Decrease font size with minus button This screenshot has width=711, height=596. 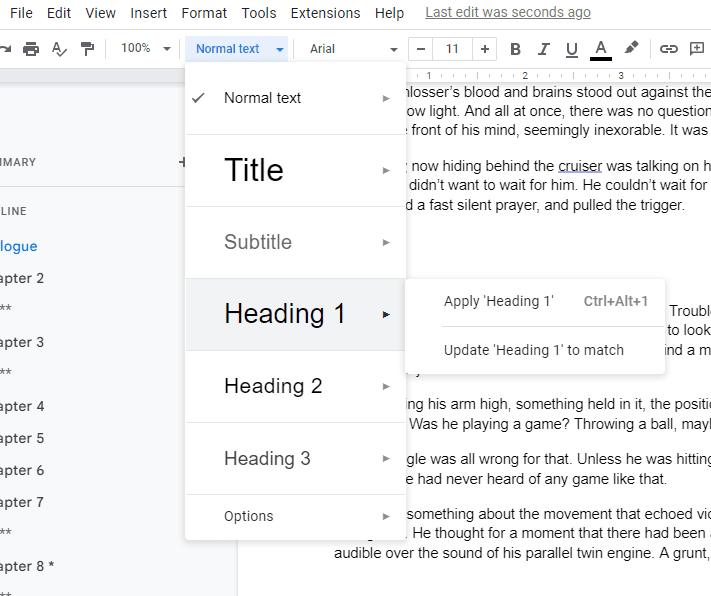[421, 49]
